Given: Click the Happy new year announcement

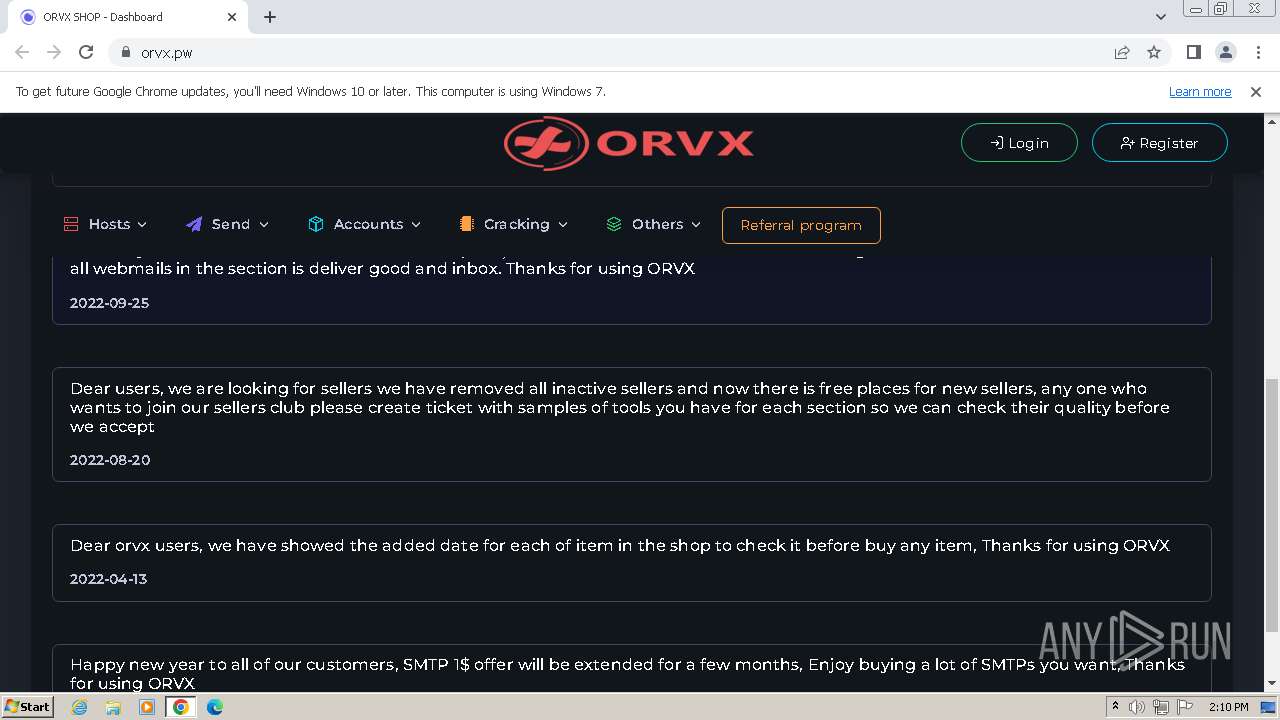Looking at the screenshot, I should 627,674.
